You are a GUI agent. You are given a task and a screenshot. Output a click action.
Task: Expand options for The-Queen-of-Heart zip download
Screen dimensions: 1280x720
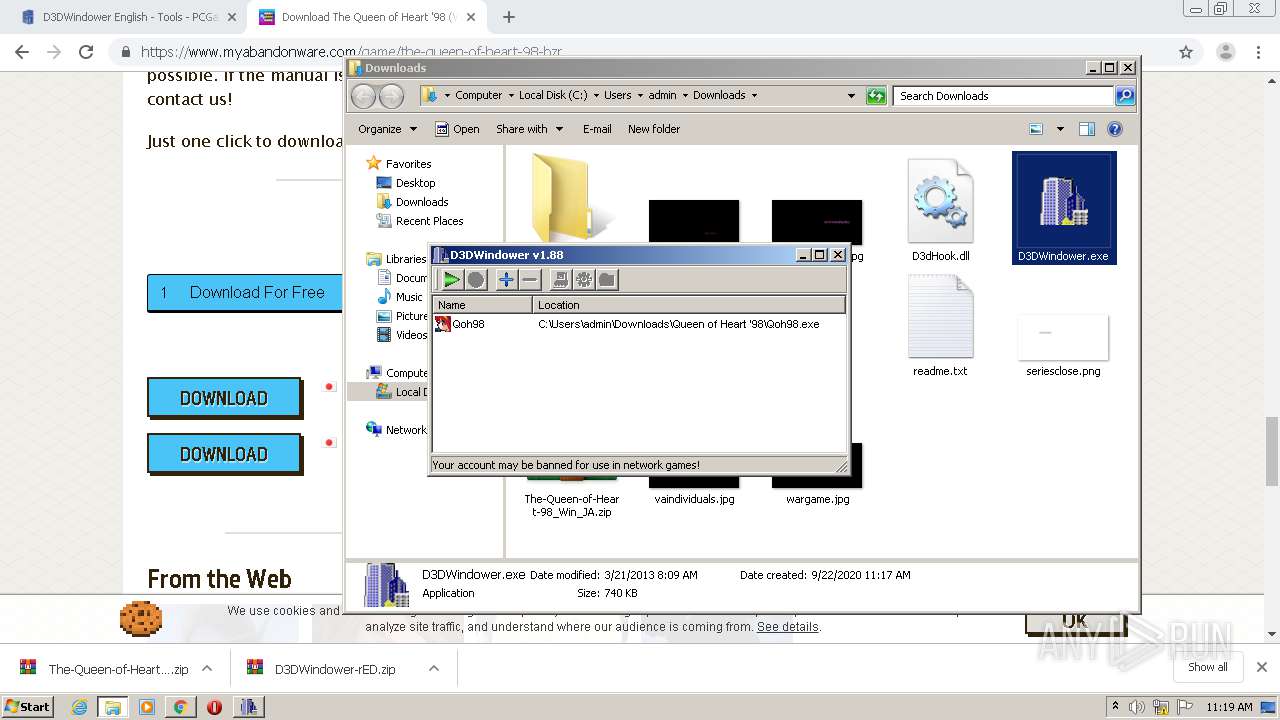[x=207, y=668]
